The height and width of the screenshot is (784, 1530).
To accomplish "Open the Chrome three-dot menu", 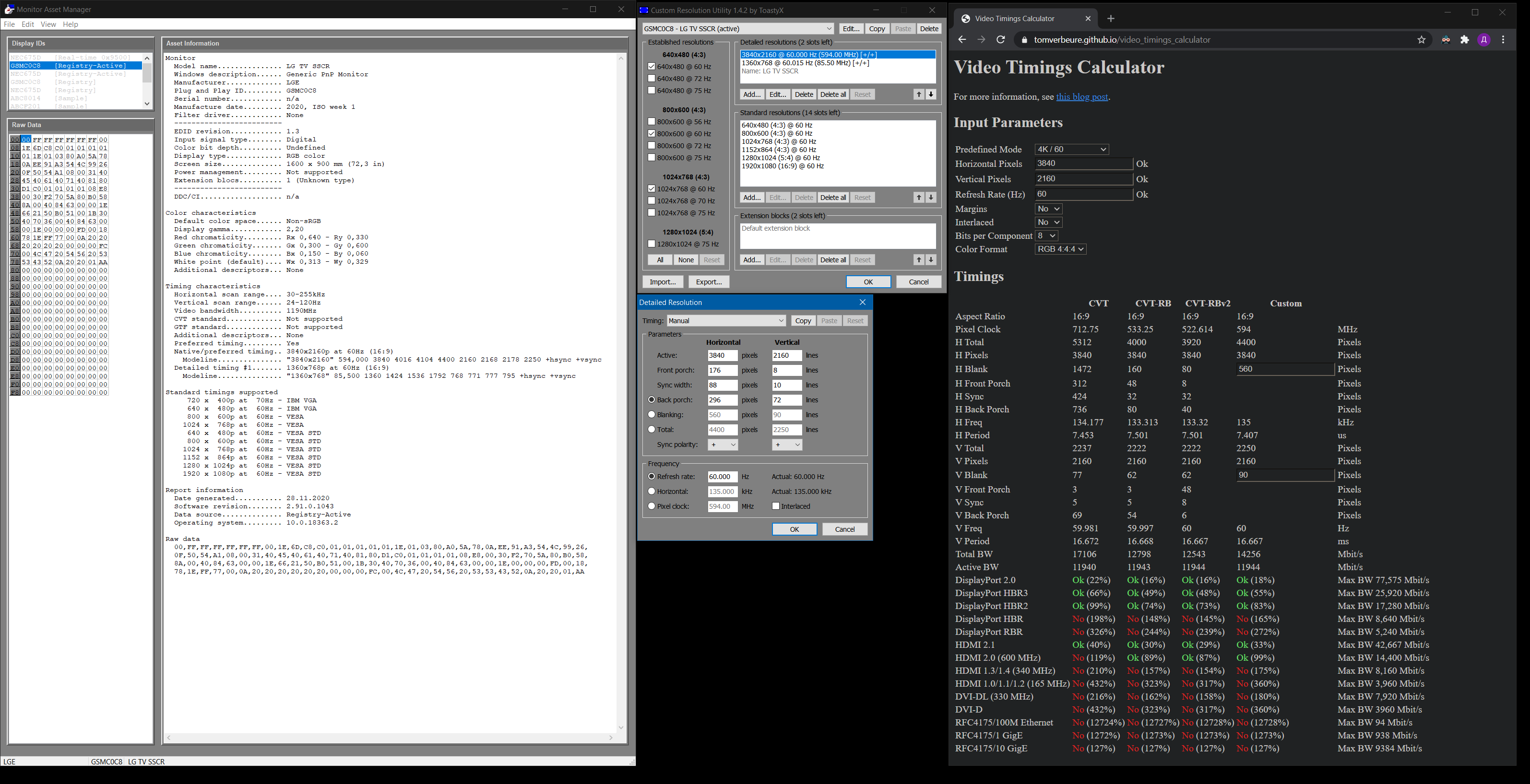I will [x=1503, y=40].
